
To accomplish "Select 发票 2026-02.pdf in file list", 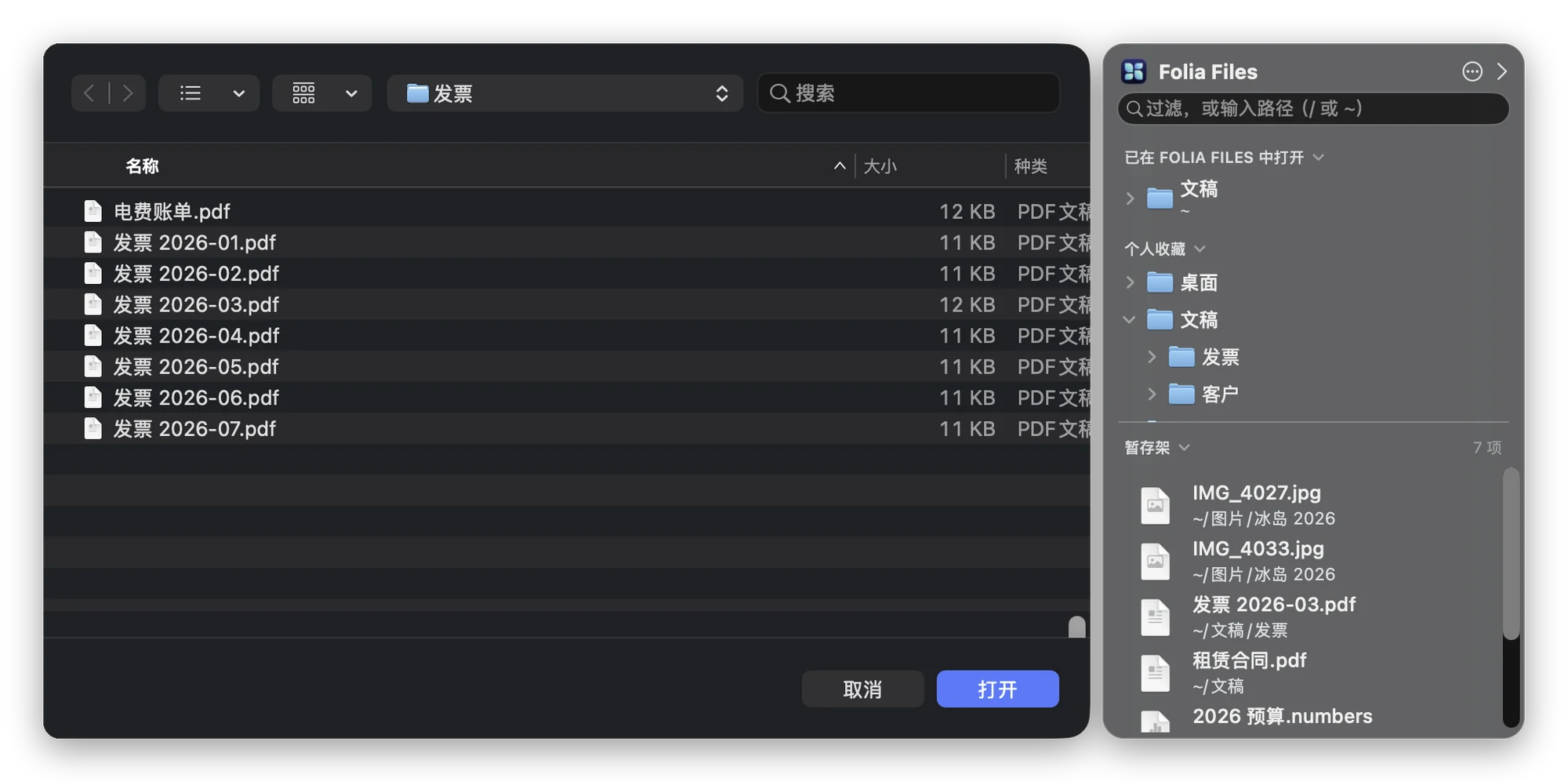I will tap(566, 273).
